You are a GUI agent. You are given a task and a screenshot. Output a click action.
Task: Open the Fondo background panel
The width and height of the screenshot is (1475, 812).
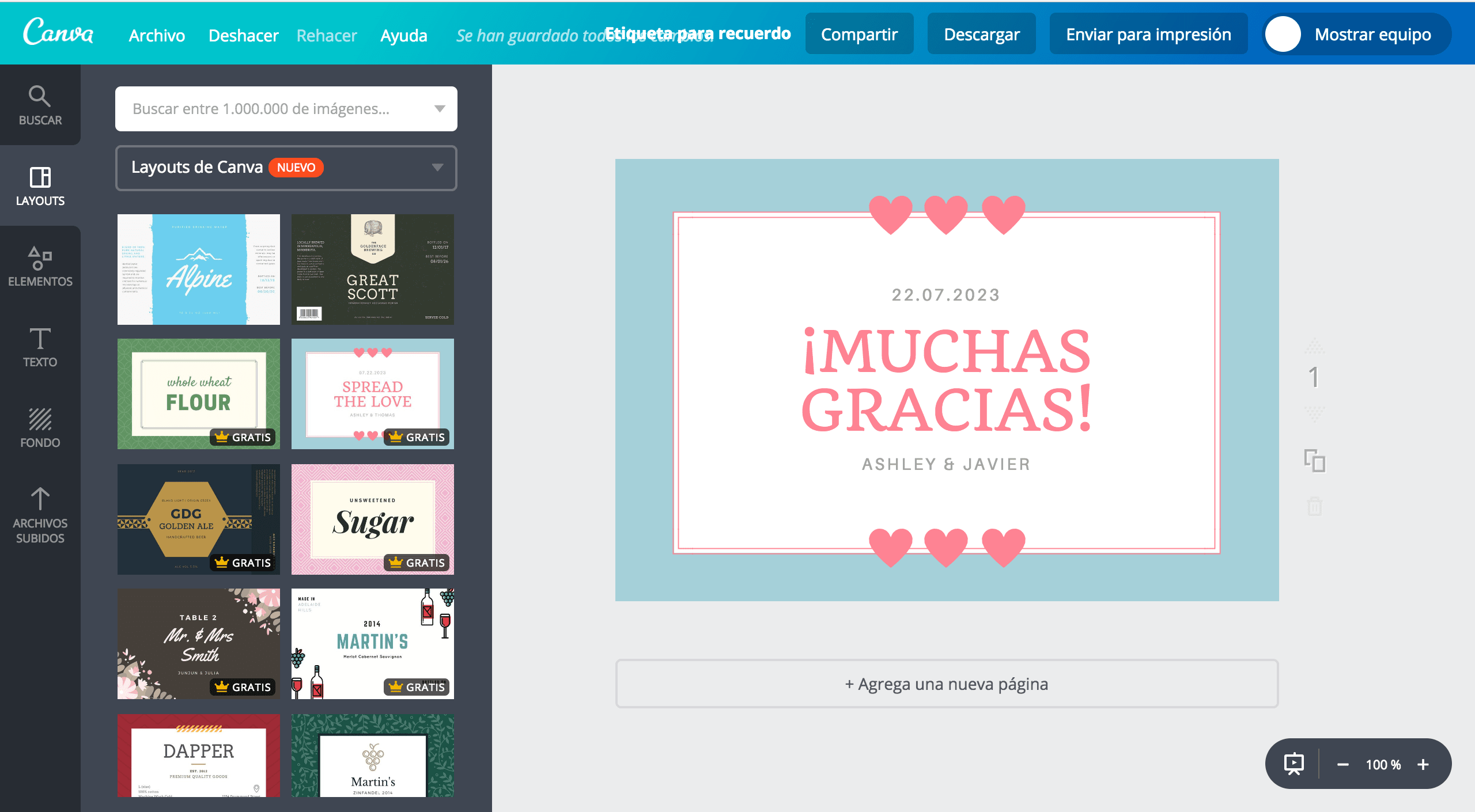click(x=40, y=428)
